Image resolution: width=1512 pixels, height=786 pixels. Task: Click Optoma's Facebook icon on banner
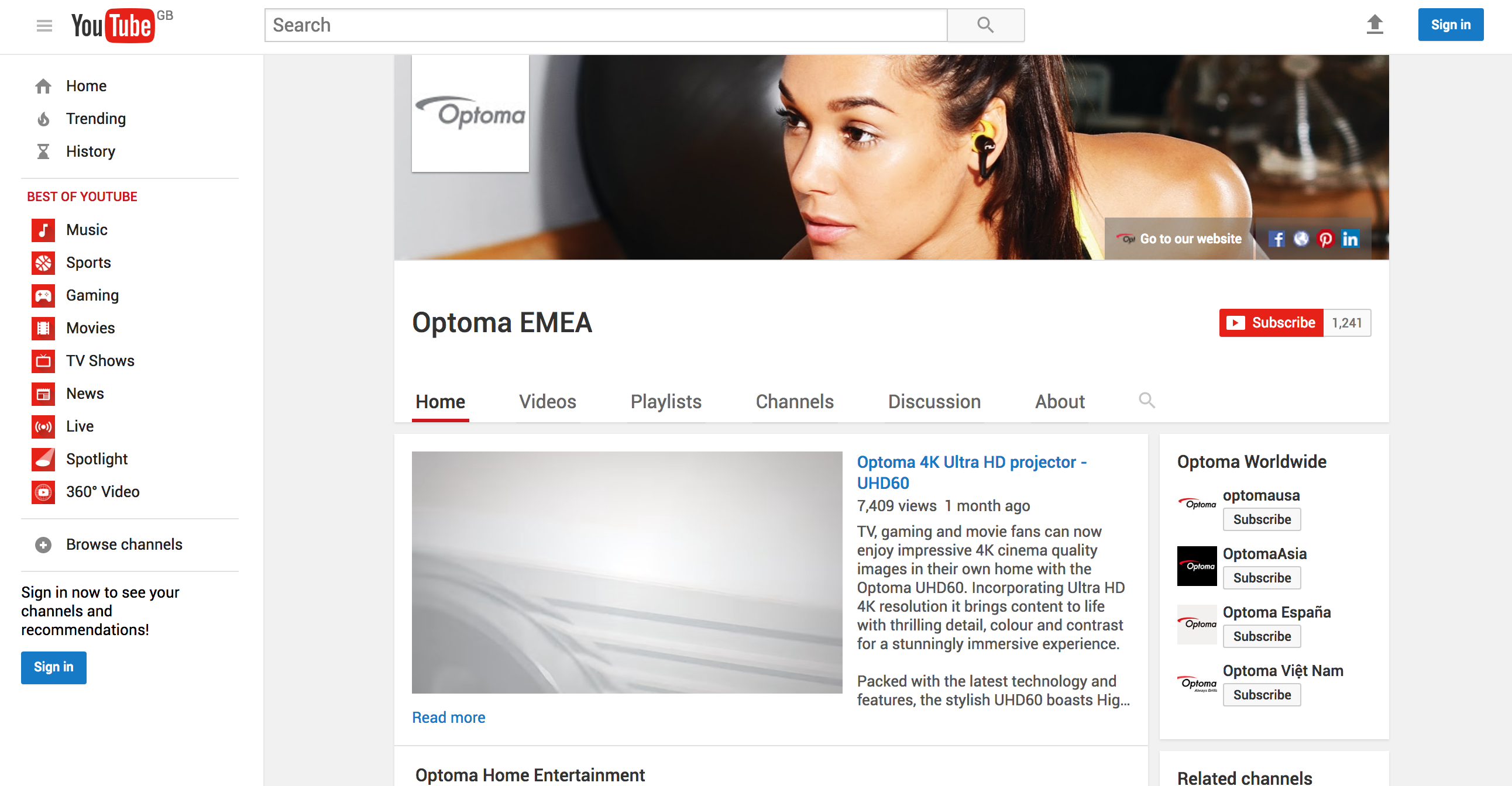(x=1277, y=239)
